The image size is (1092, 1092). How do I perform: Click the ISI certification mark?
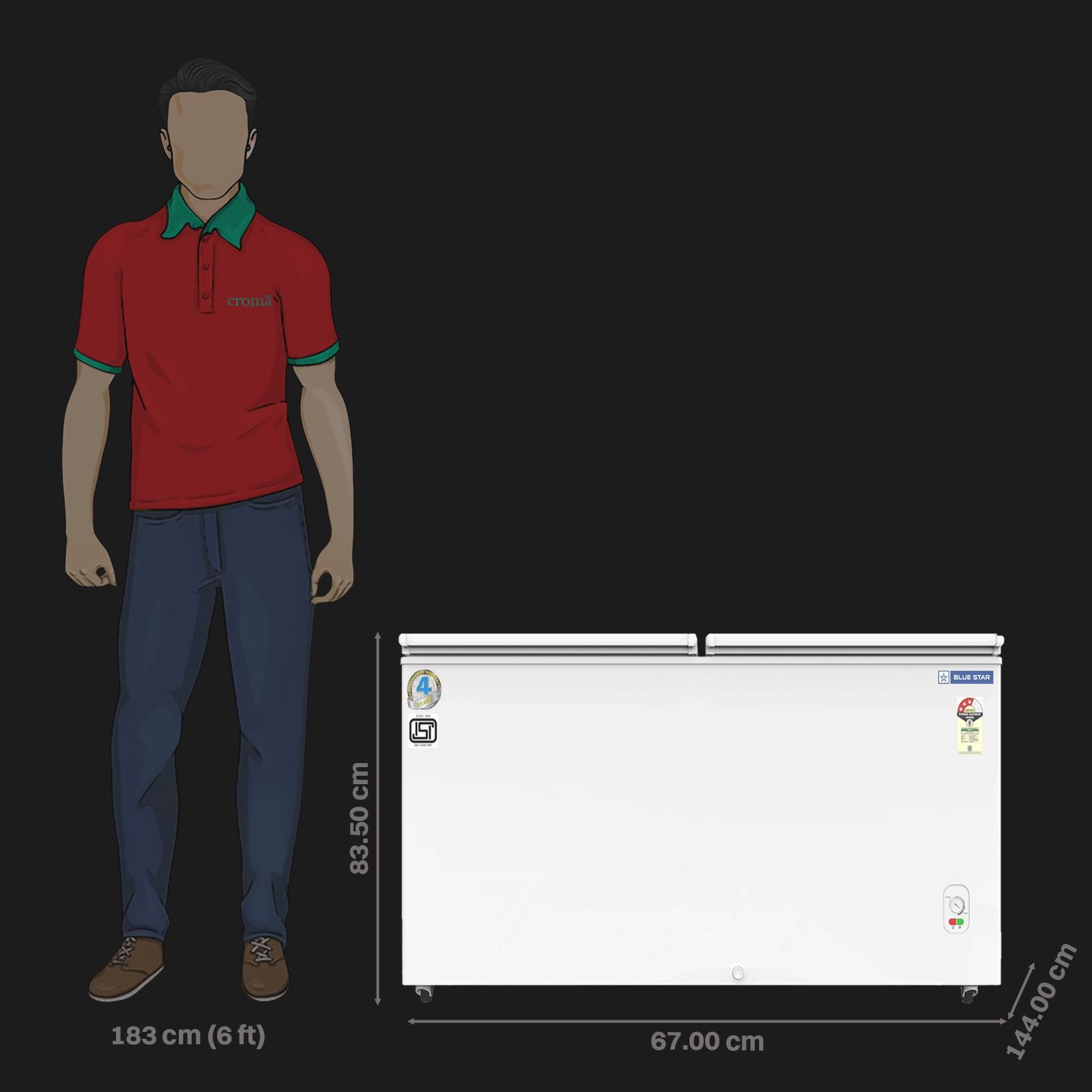[x=423, y=731]
